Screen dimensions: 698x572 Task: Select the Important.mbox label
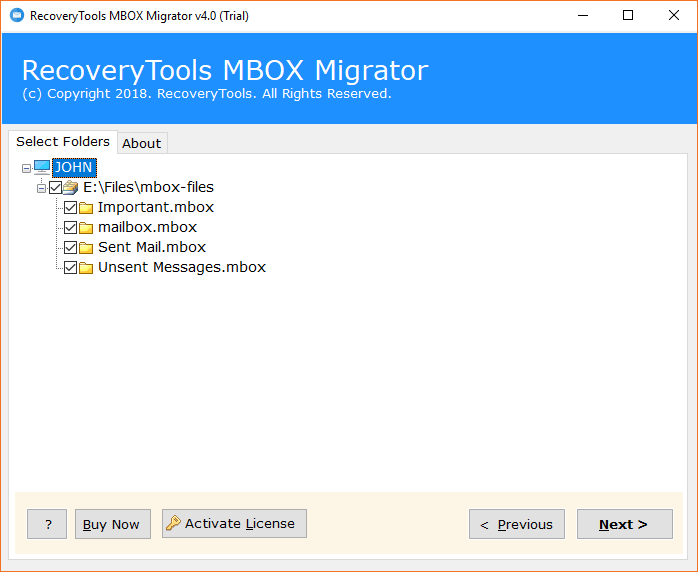coord(156,207)
